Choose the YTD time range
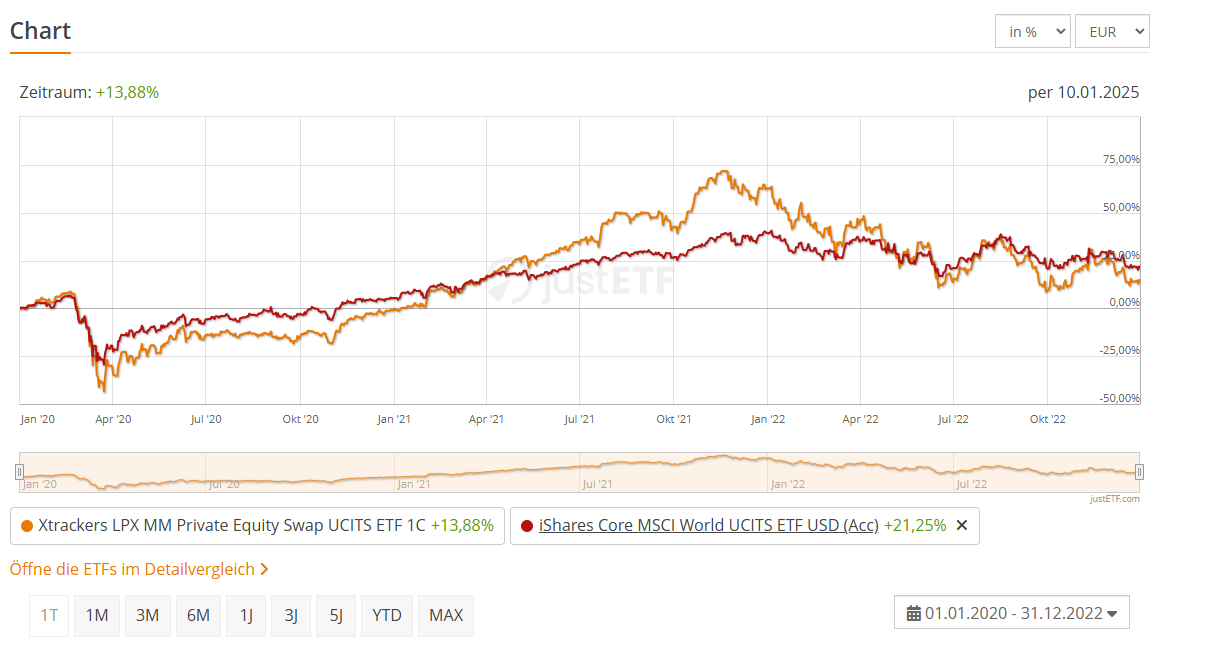The image size is (1226, 651). pos(387,615)
